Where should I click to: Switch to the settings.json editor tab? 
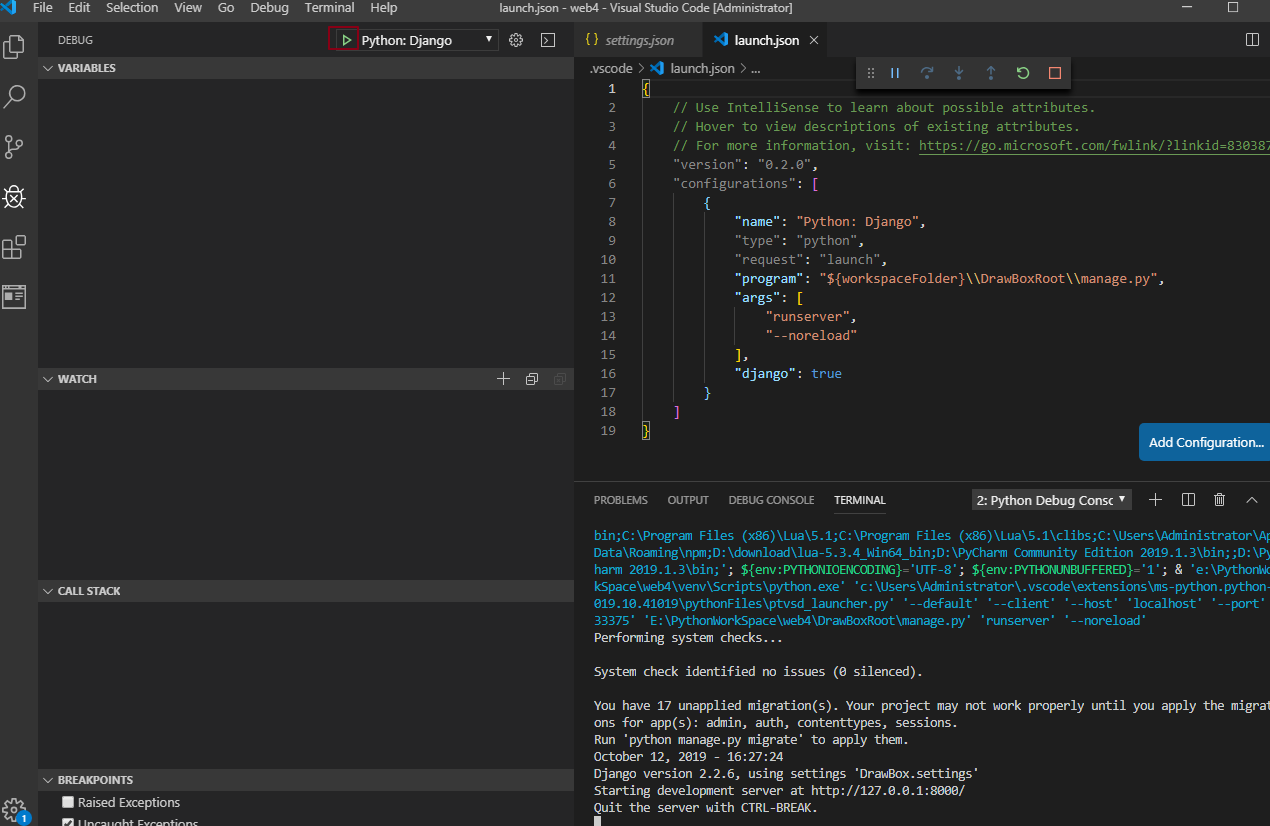639,40
